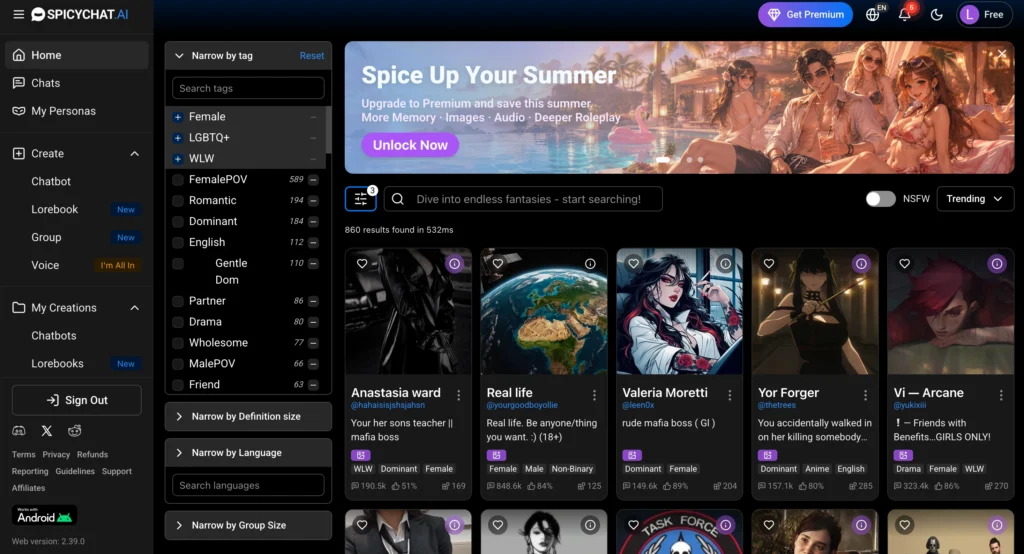The image size is (1024, 554).
Task: Open the notifications bell
Action: [904, 14]
